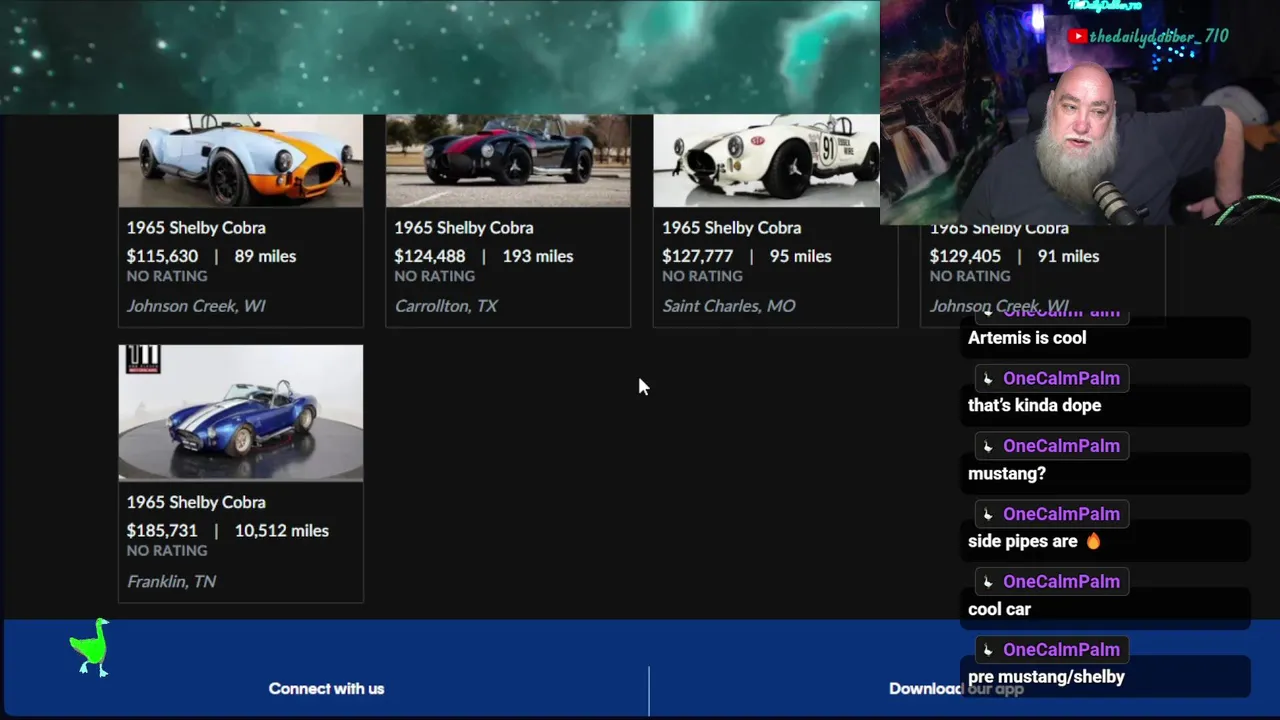Image resolution: width=1280 pixels, height=720 pixels.
Task: Select the $129,405 price text
Action: (965, 256)
